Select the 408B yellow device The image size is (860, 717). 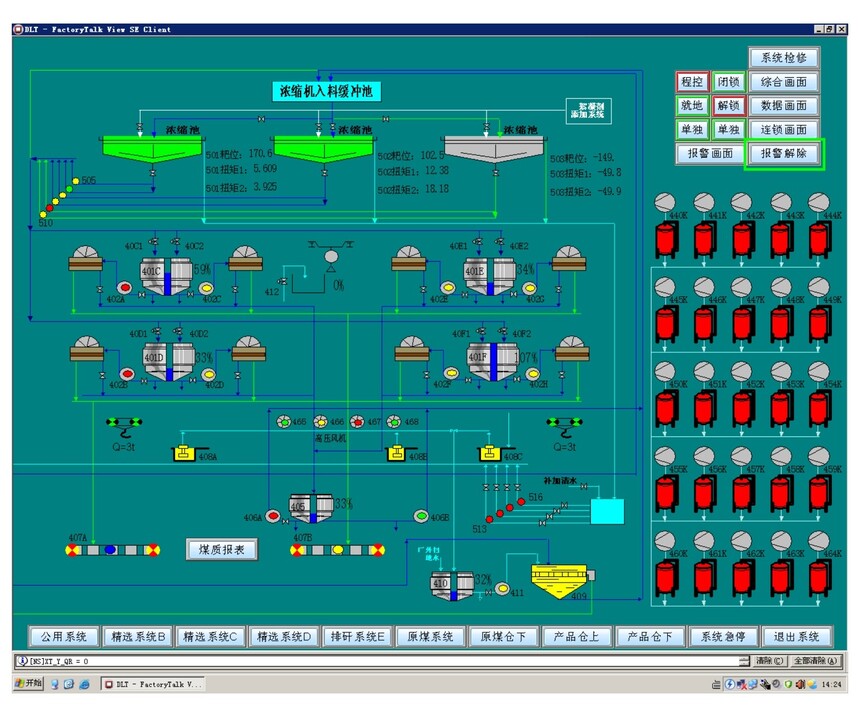pos(397,453)
